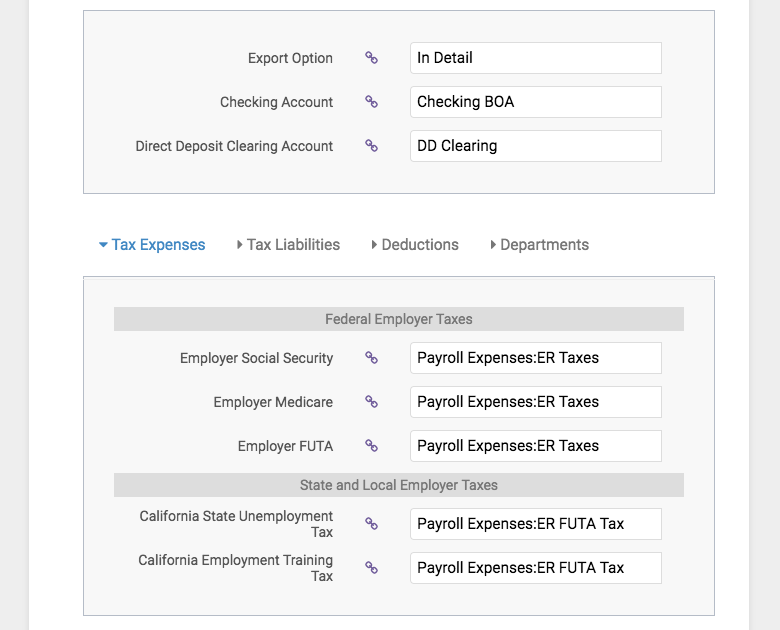Click link icon beside Checking Account
Image resolution: width=780 pixels, height=630 pixels.
click(371, 102)
